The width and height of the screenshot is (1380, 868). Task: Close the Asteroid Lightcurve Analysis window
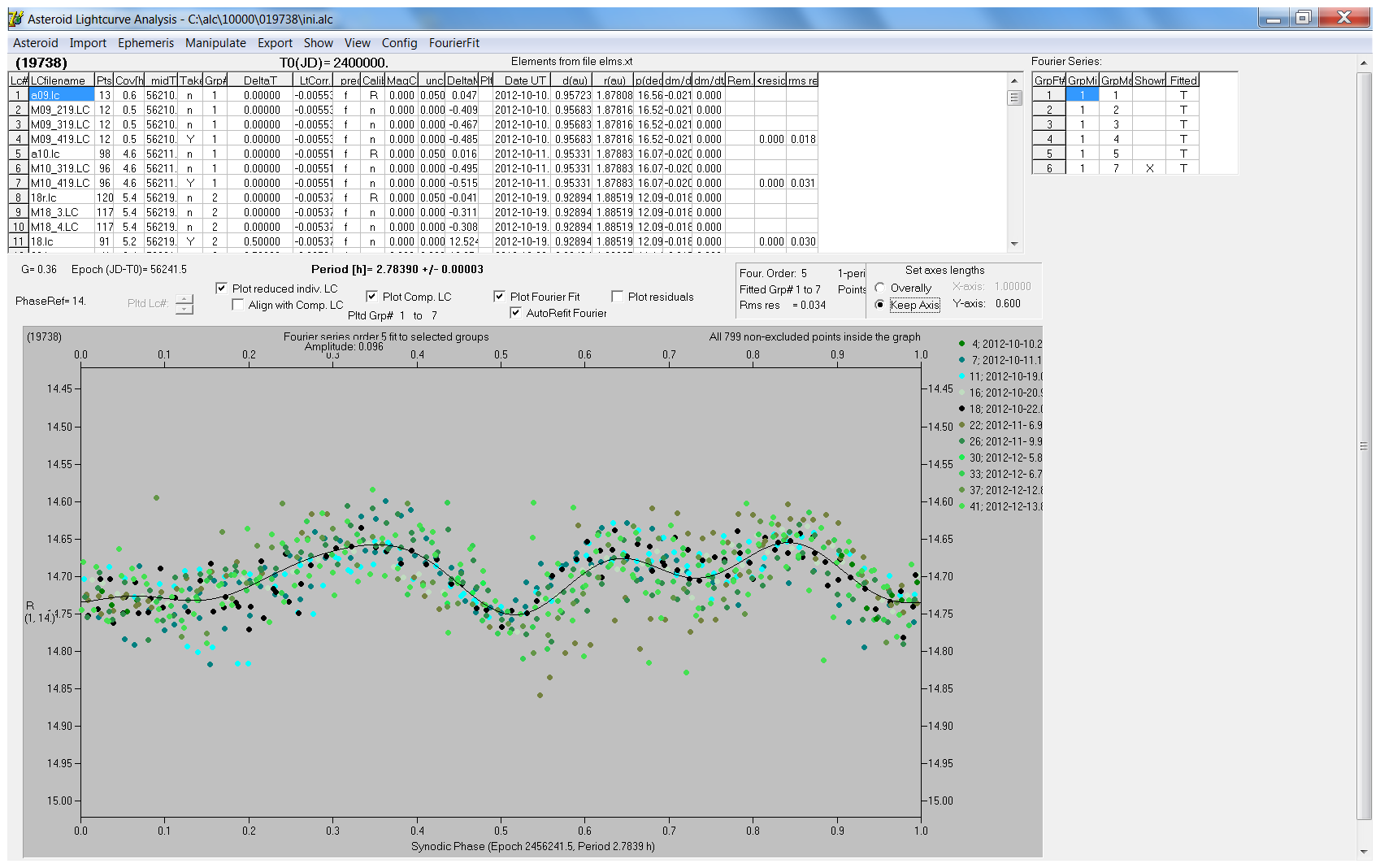[x=1343, y=18]
